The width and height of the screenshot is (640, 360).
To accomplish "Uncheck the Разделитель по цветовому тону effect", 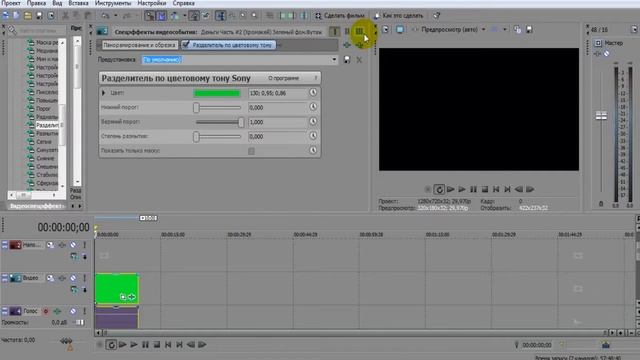I will pos(186,45).
